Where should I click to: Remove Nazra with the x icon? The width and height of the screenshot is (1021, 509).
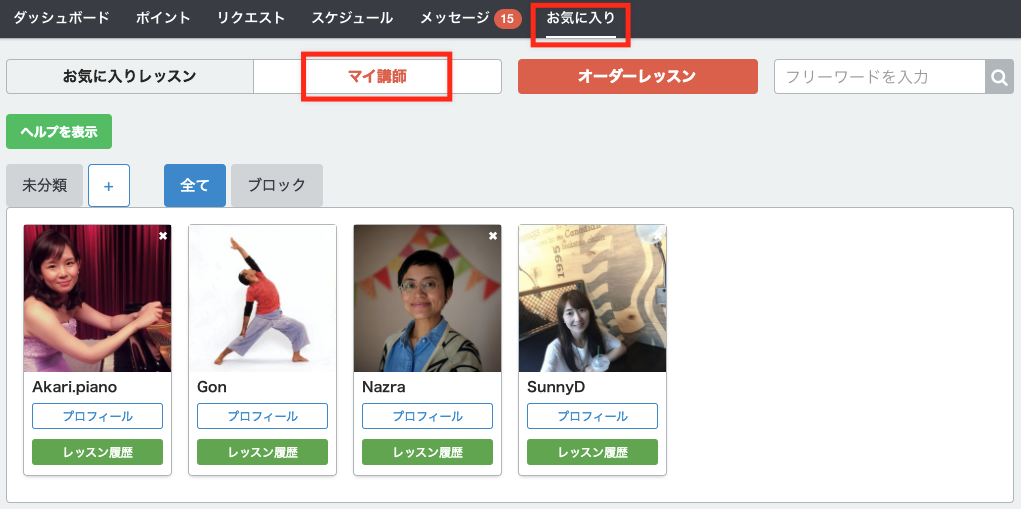pyautogui.click(x=493, y=236)
